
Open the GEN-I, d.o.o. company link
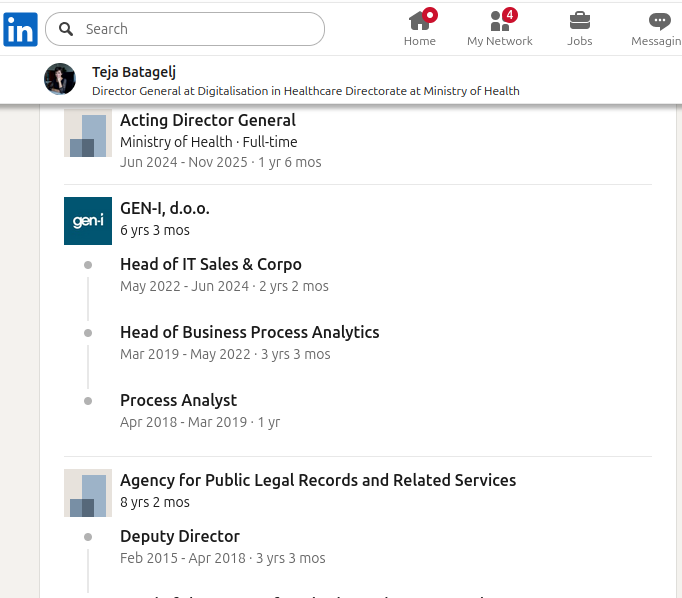coord(165,208)
